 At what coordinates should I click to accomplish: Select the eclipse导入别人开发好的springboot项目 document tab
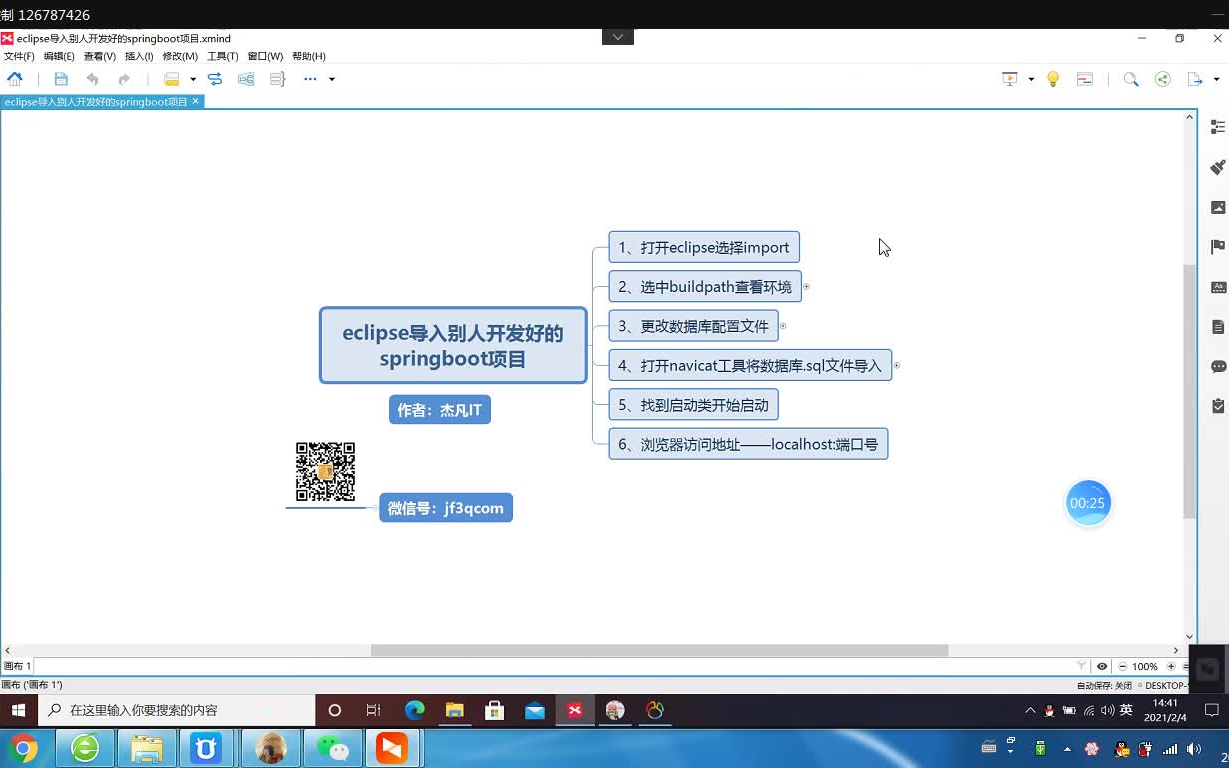pyautogui.click(x=95, y=101)
